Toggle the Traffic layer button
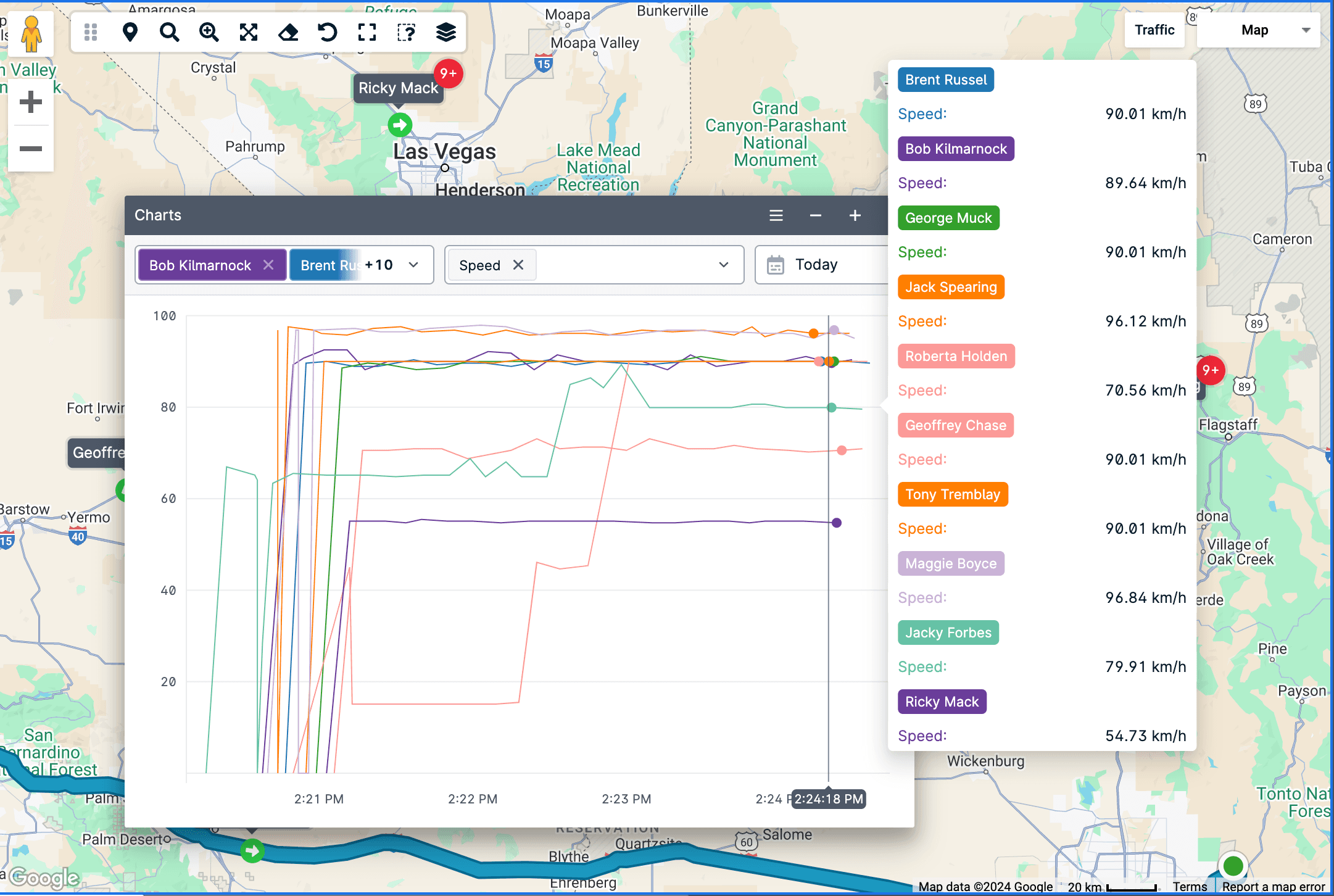Image resolution: width=1334 pixels, height=896 pixels. point(1154,30)
